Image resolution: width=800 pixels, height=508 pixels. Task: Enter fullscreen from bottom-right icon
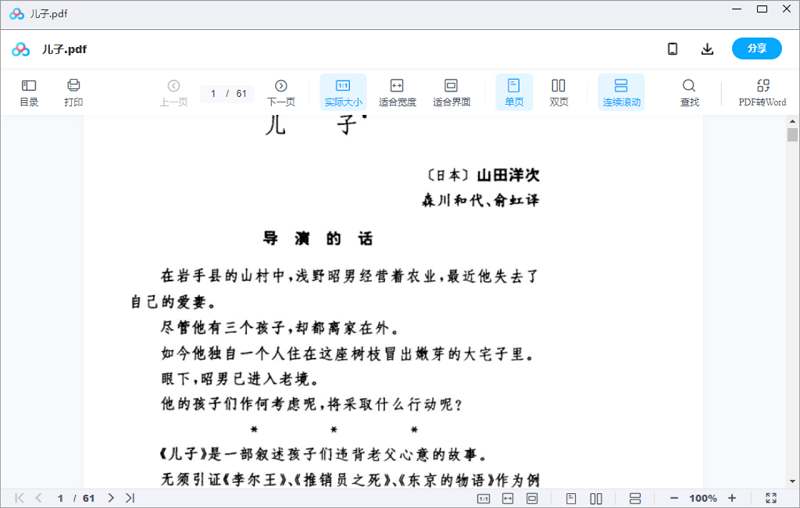click(x=771, y=498)
